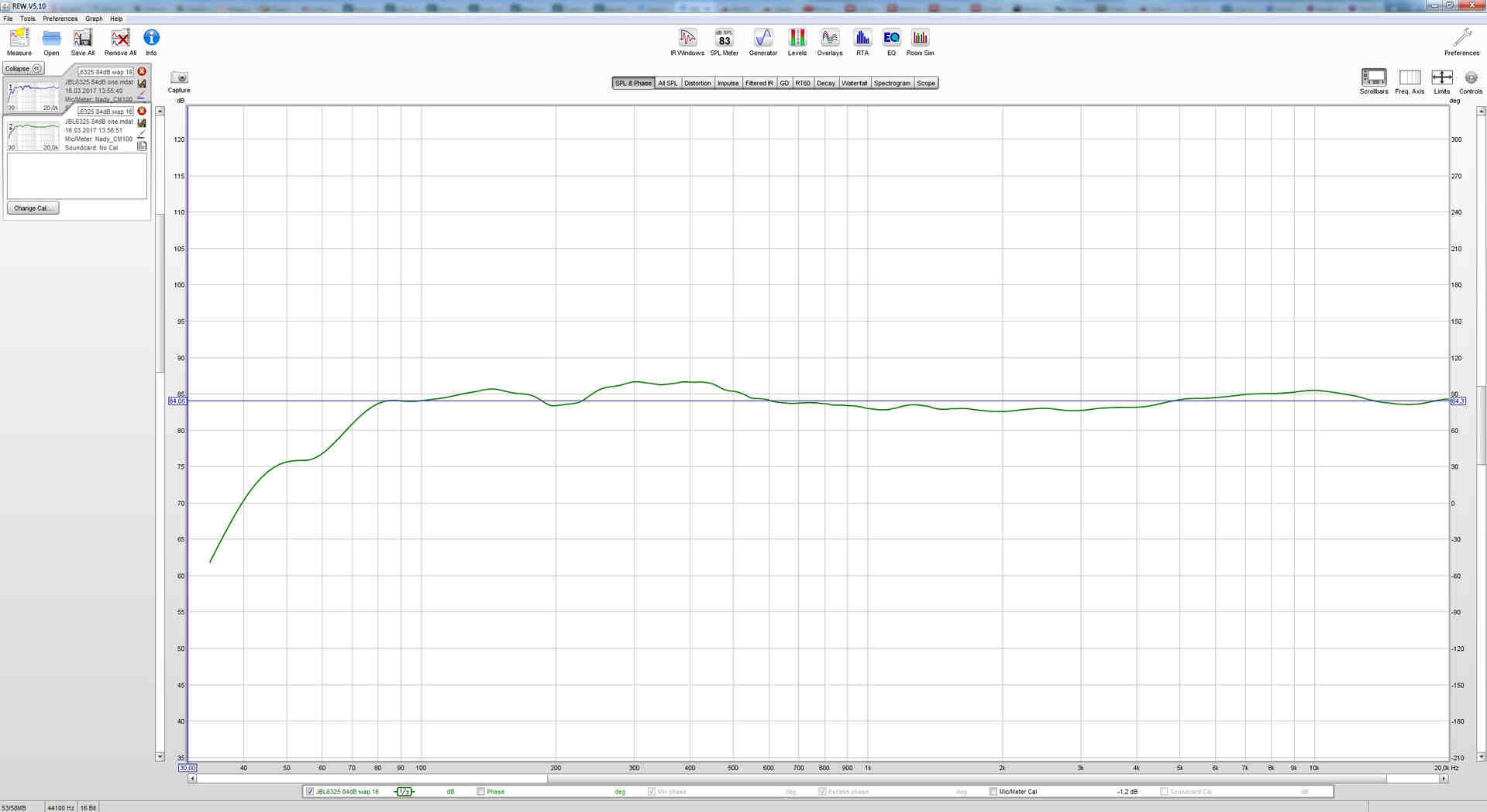Click up arrow of right degree-axis scrollbar
This screenshot has height=812, width=1487.
[x=1481, y=112]
